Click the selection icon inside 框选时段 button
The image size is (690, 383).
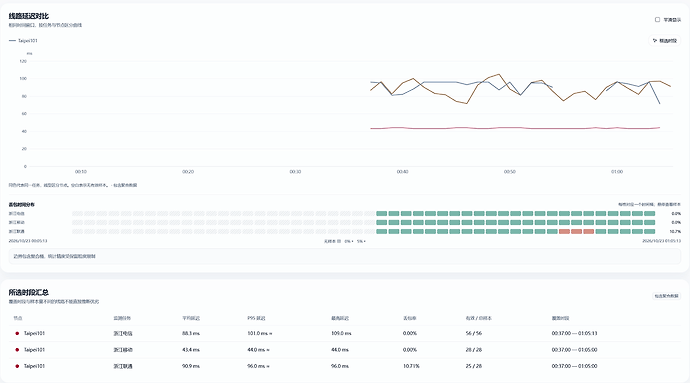point(655,41)
